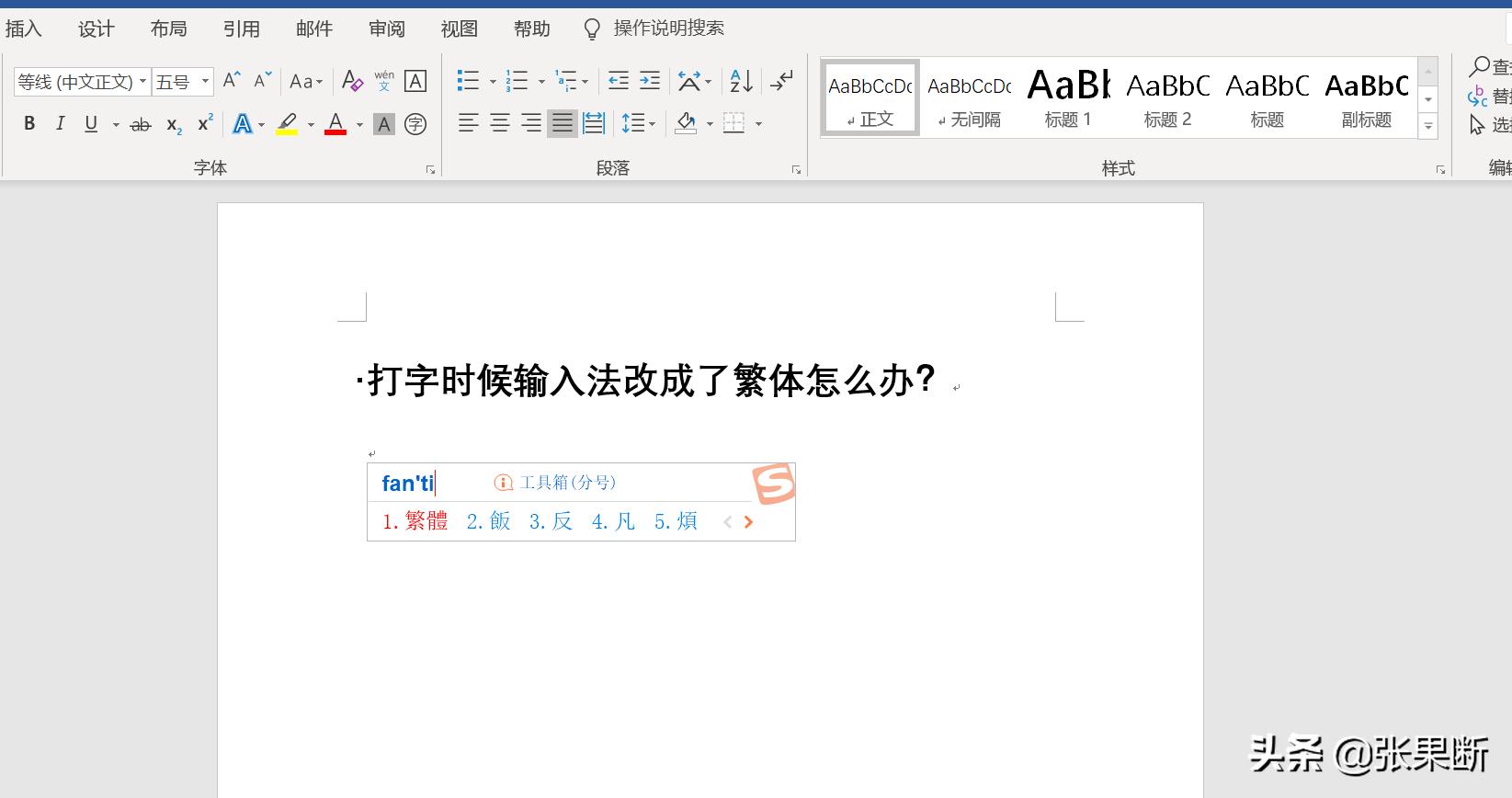1512x798 pixels.
Task: Click the phonetic guide (wén) icon
Action: click(x=384, y=81)
